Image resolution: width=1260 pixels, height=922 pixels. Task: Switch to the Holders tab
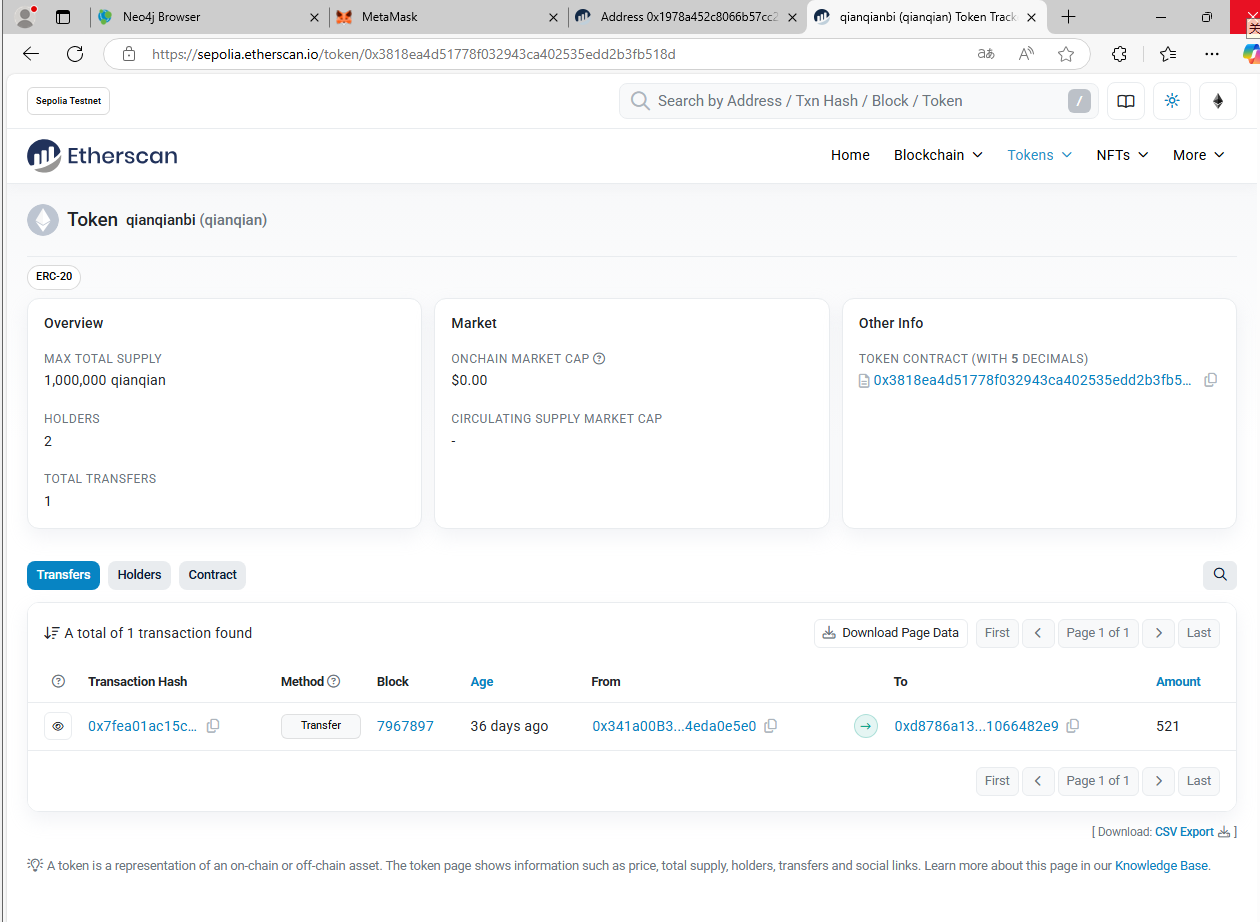(139, 575)
